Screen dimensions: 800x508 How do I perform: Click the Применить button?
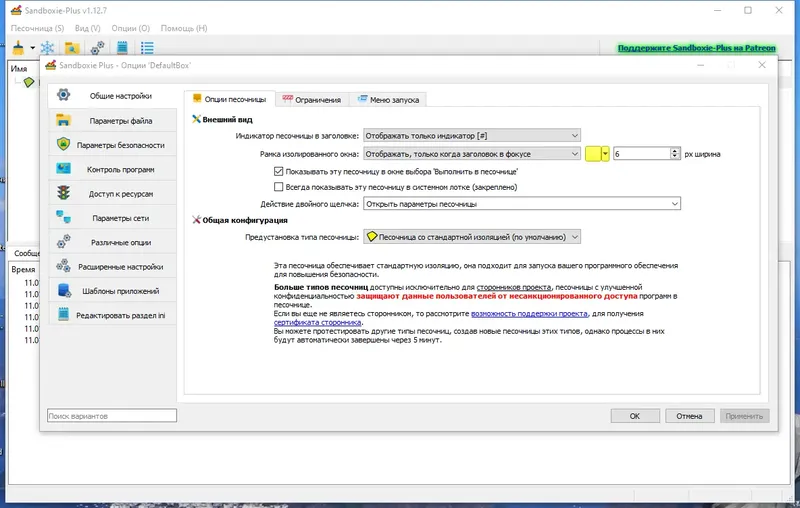(744, 416)
